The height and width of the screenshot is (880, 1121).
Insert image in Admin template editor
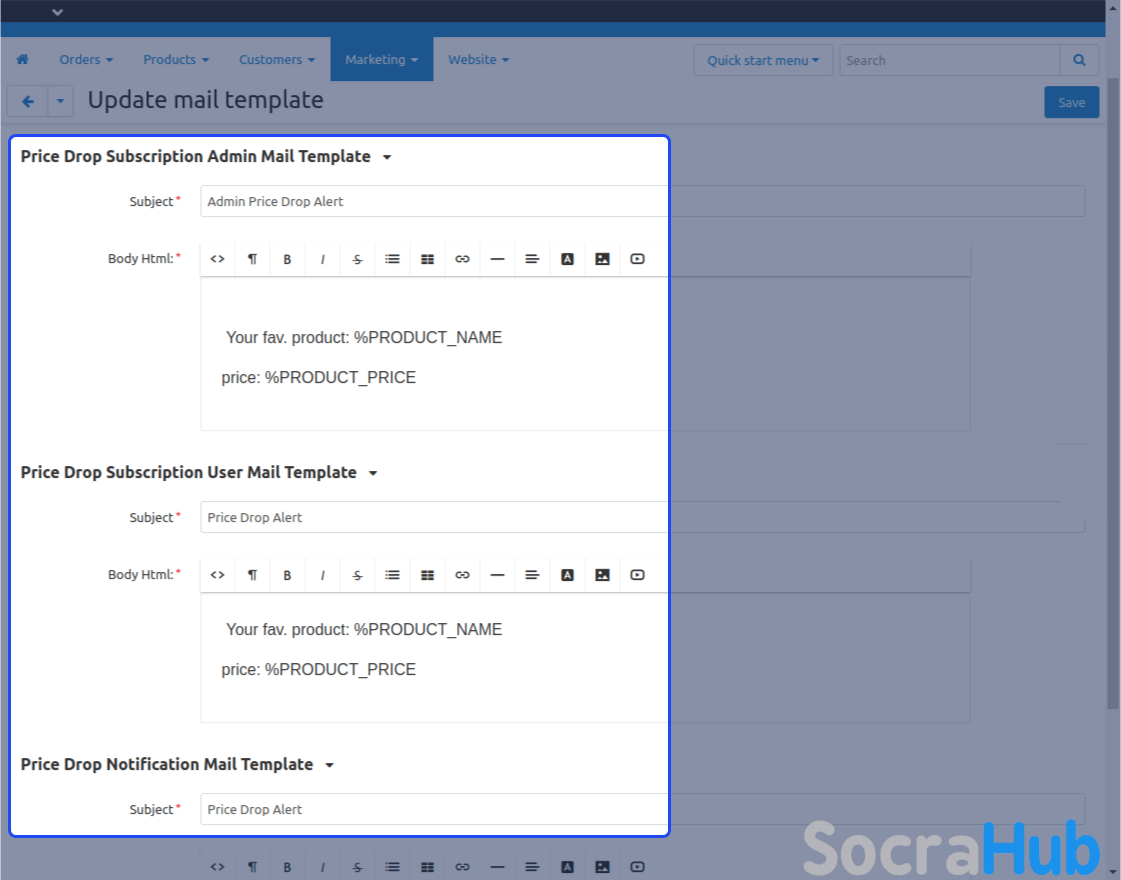pos(602,259)
